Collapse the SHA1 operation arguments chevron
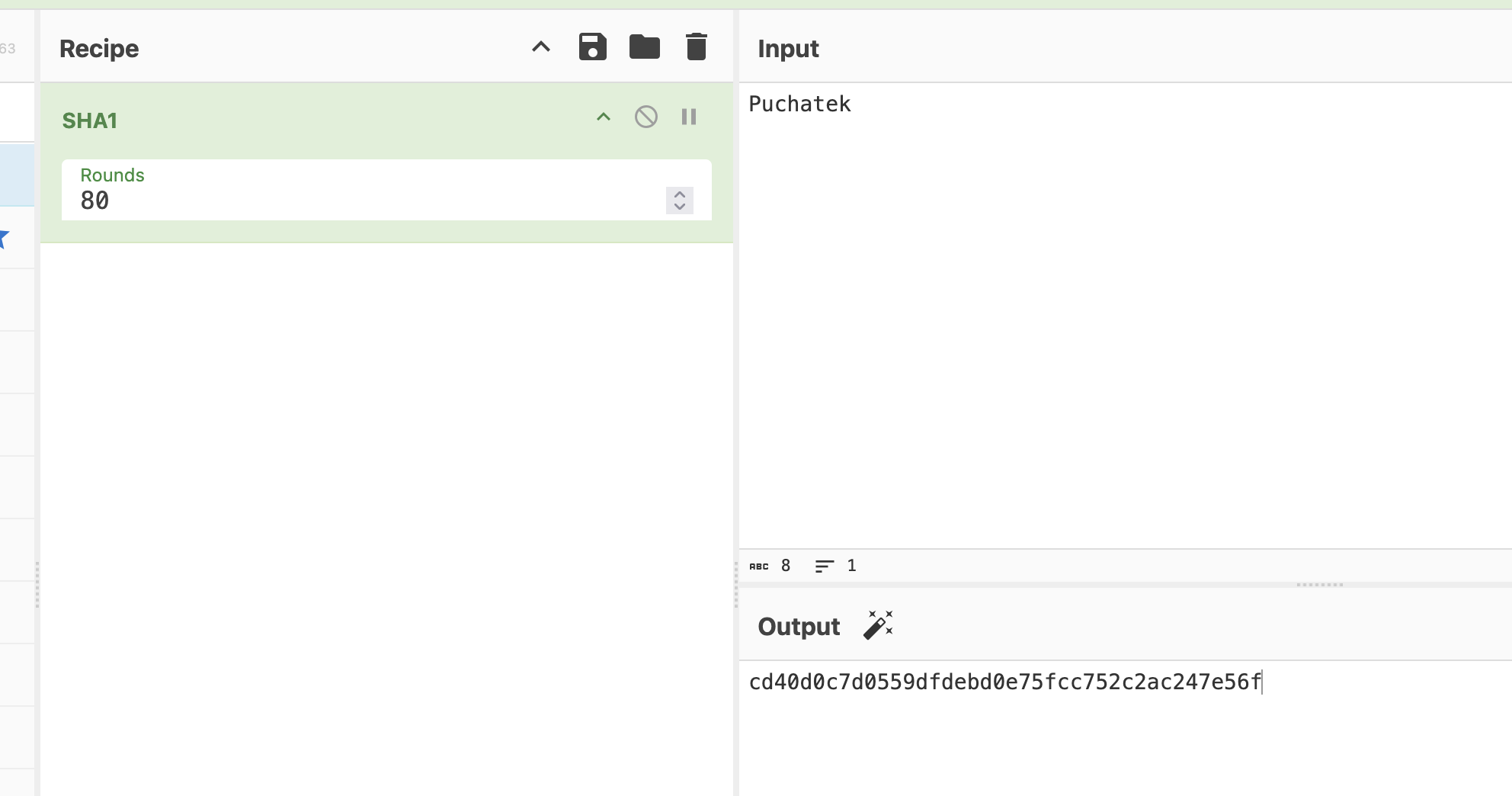The width and height of the screenshot is (1512, 796). click(603, 117)
